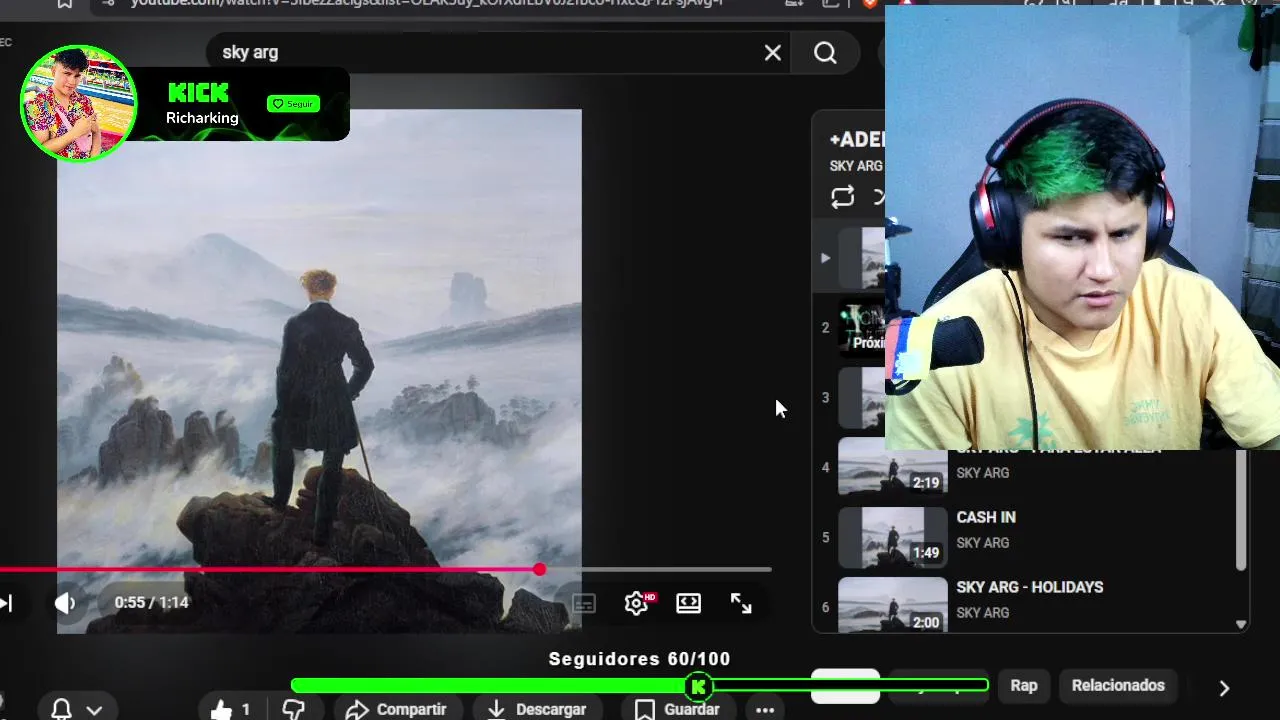Click the 2:00 HOLIDAYS thumbnail

[x=892, y=605]
